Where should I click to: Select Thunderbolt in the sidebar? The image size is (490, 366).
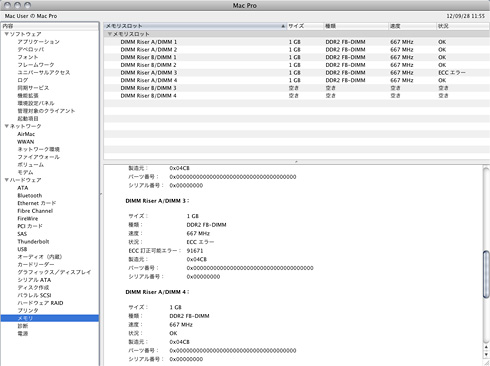pyautogui.click(x=33, y=241)
